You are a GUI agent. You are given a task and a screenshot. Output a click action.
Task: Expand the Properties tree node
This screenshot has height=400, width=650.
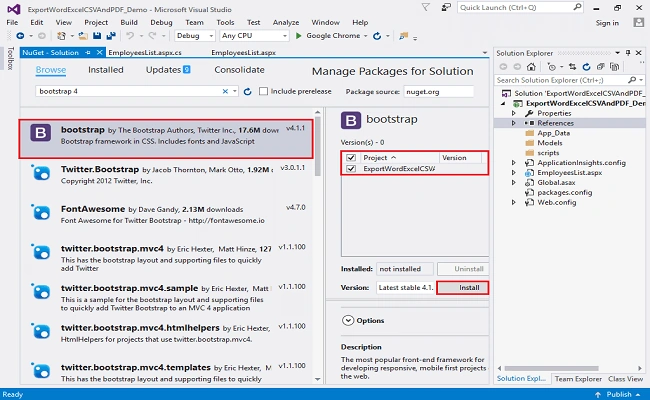tap(514, 113)
